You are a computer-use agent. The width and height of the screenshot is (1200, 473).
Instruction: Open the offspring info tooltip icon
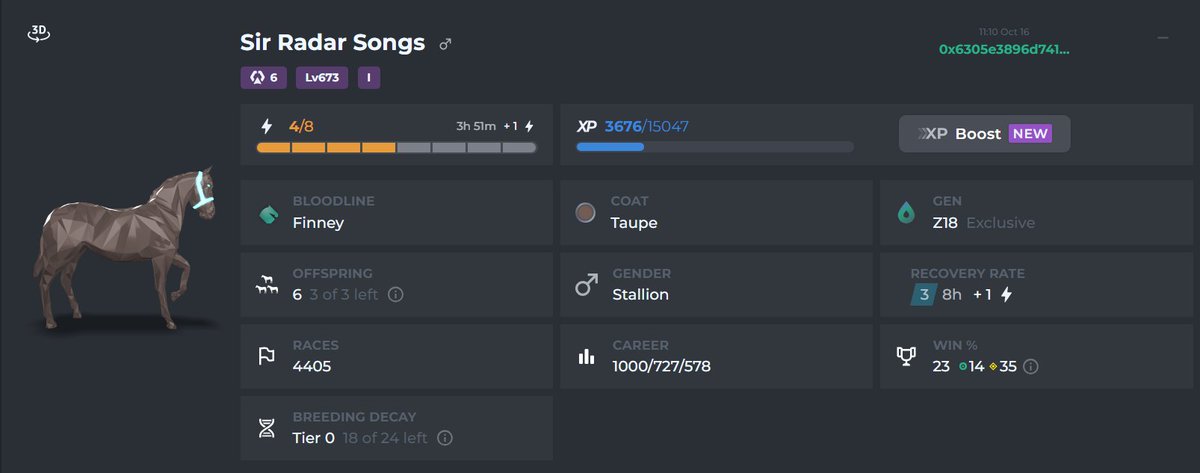click(x=395, y=295)
